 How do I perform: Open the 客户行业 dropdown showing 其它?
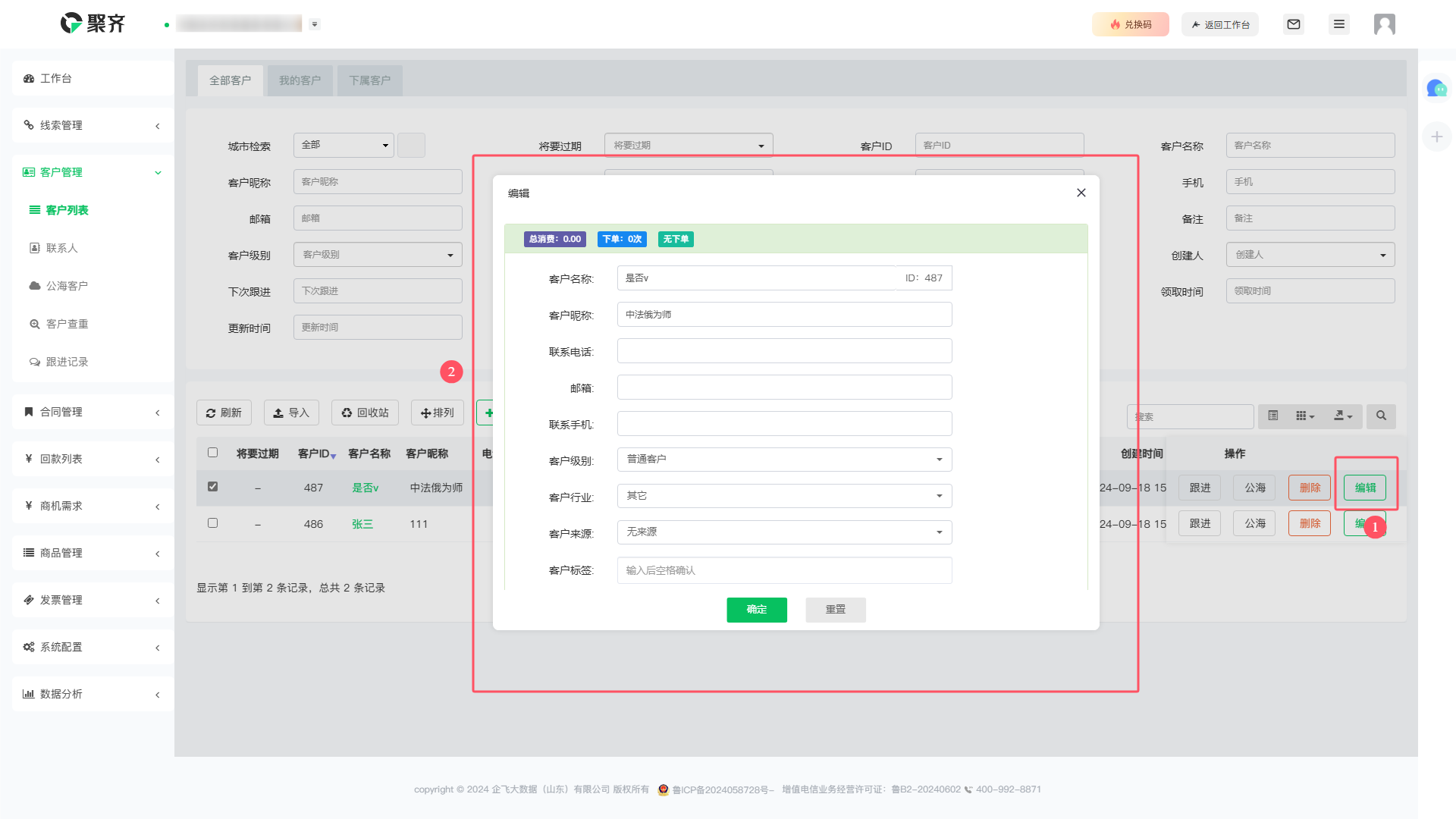click(x=784, y=496)
